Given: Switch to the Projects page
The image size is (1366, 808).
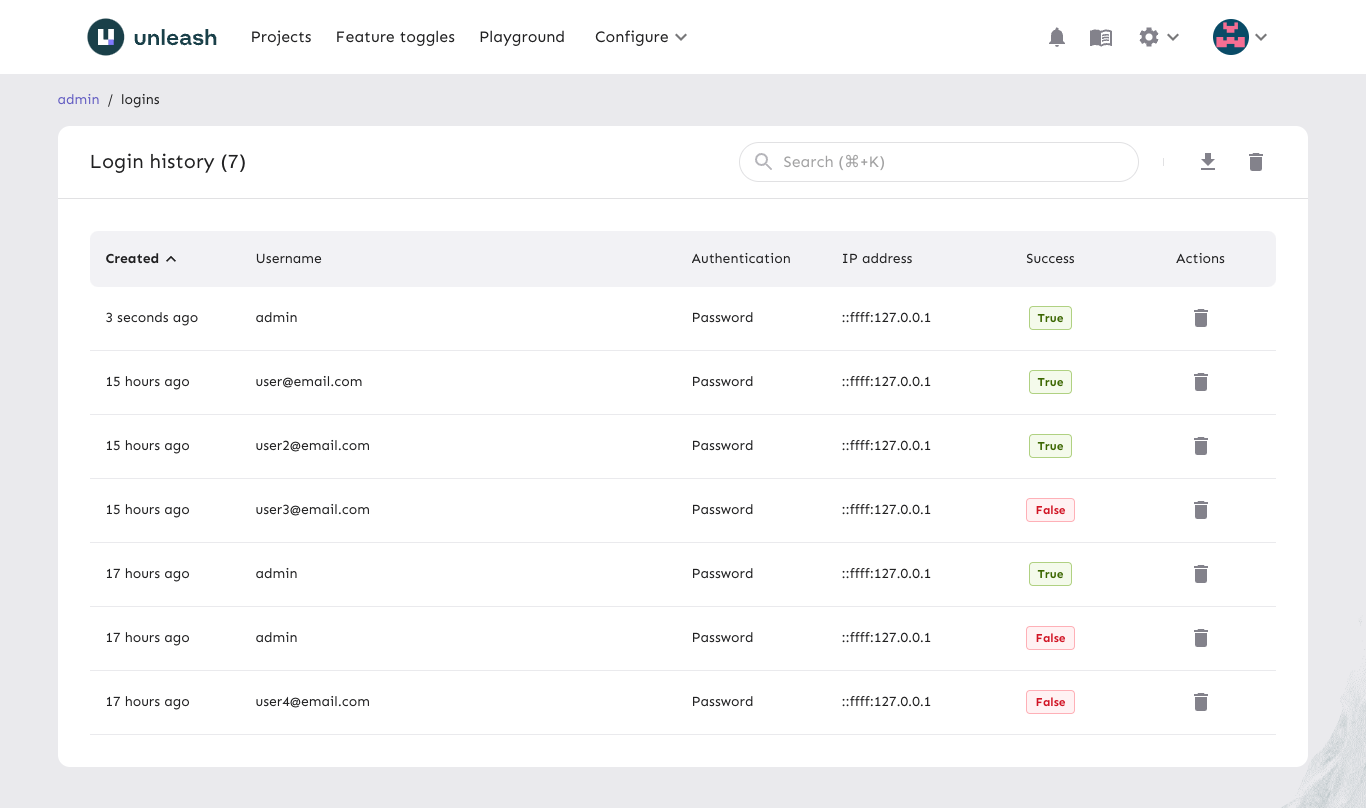Looking at the screenshot, I should pyautogui.click(x=281, y=37).
